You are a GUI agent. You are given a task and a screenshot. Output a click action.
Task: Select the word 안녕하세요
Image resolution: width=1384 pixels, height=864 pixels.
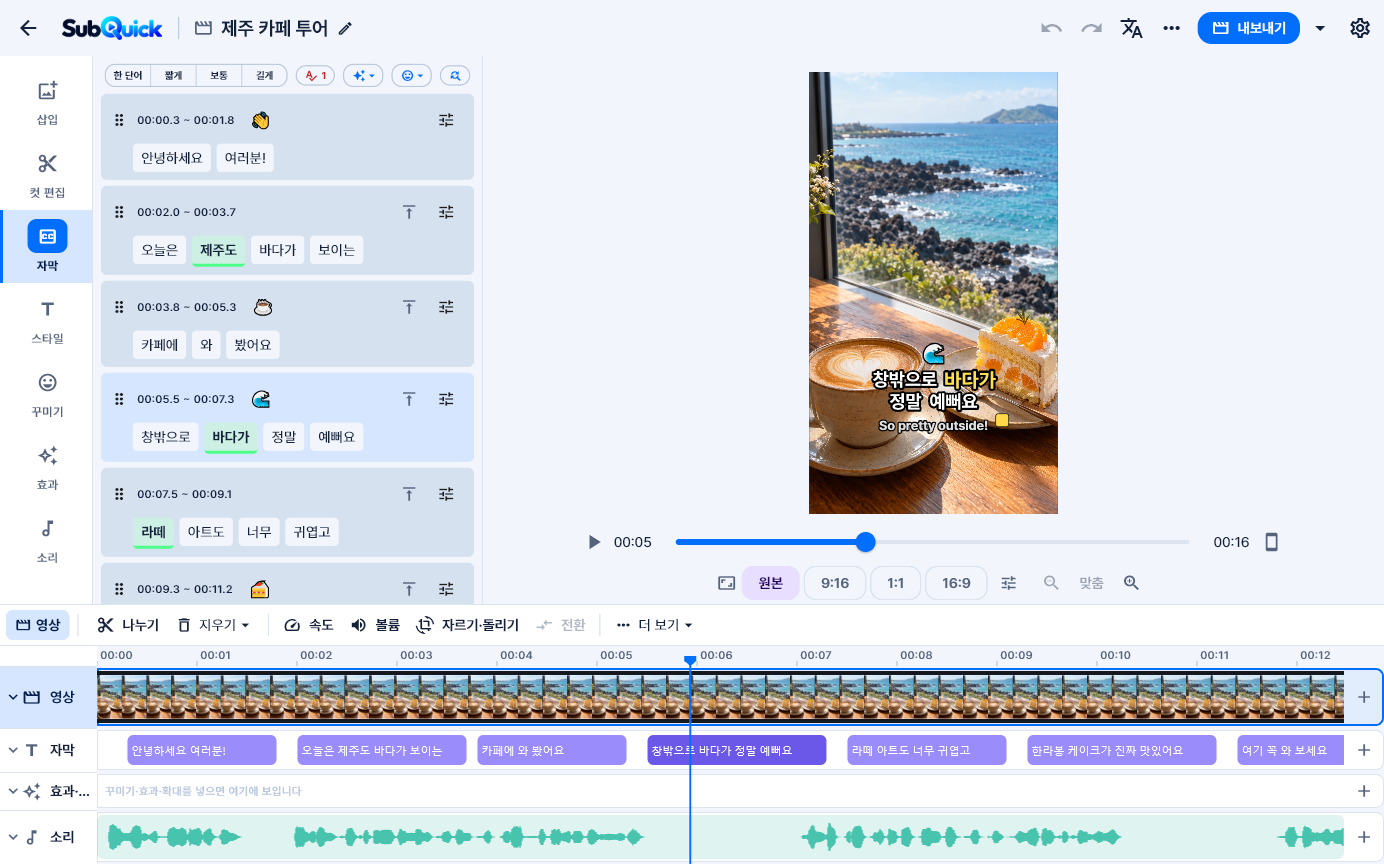tap(172, 158)
